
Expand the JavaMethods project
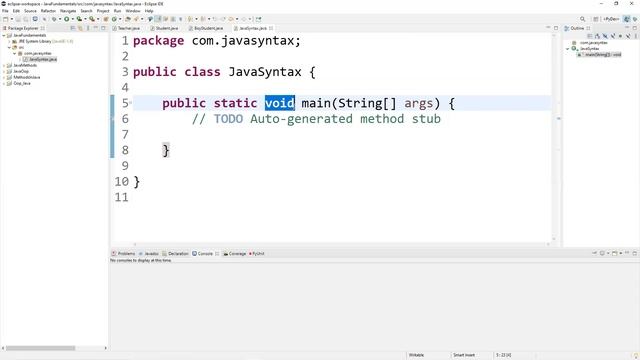(x=4, y=65)
